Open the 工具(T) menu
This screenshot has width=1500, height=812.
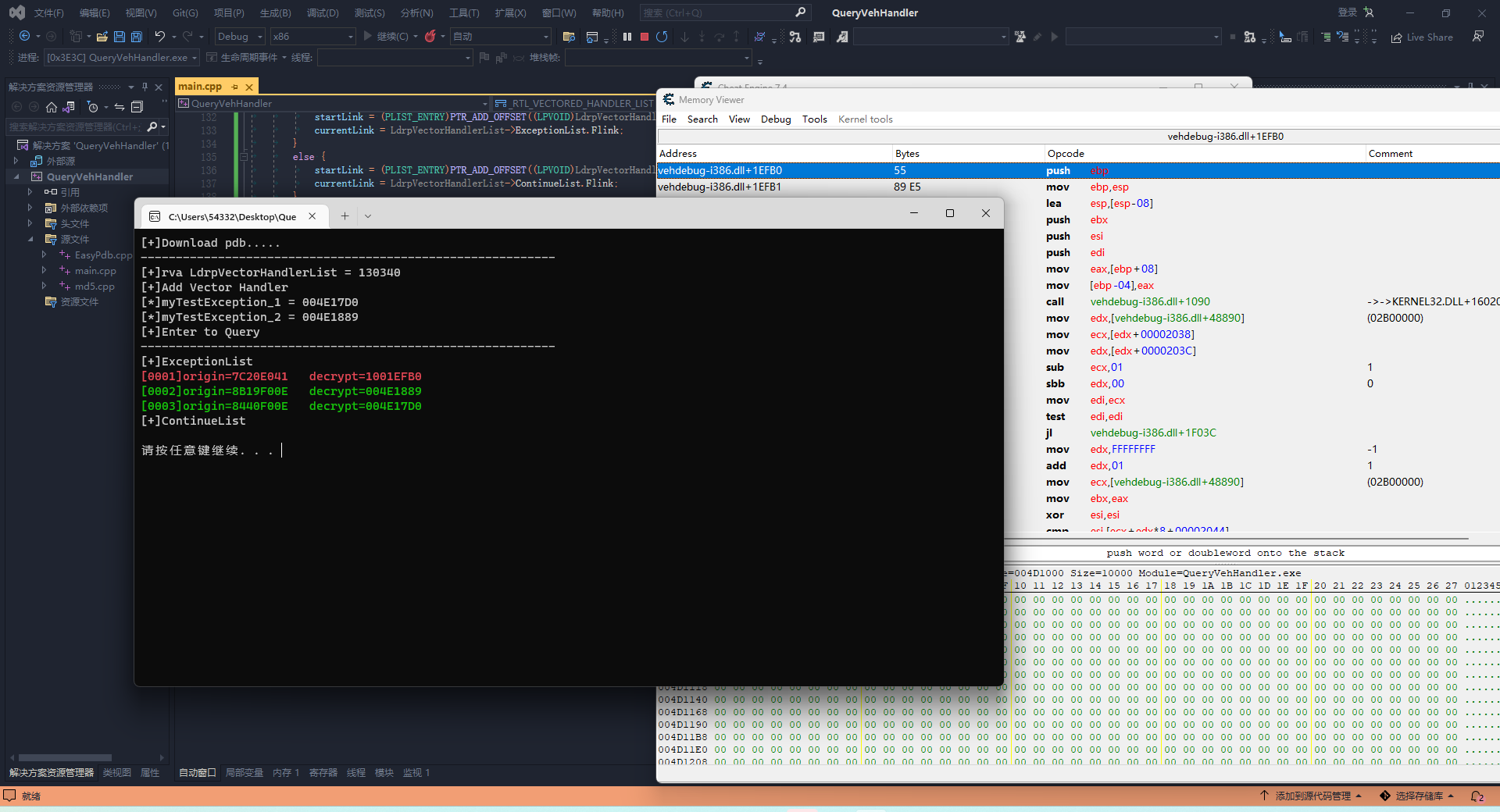464,13
